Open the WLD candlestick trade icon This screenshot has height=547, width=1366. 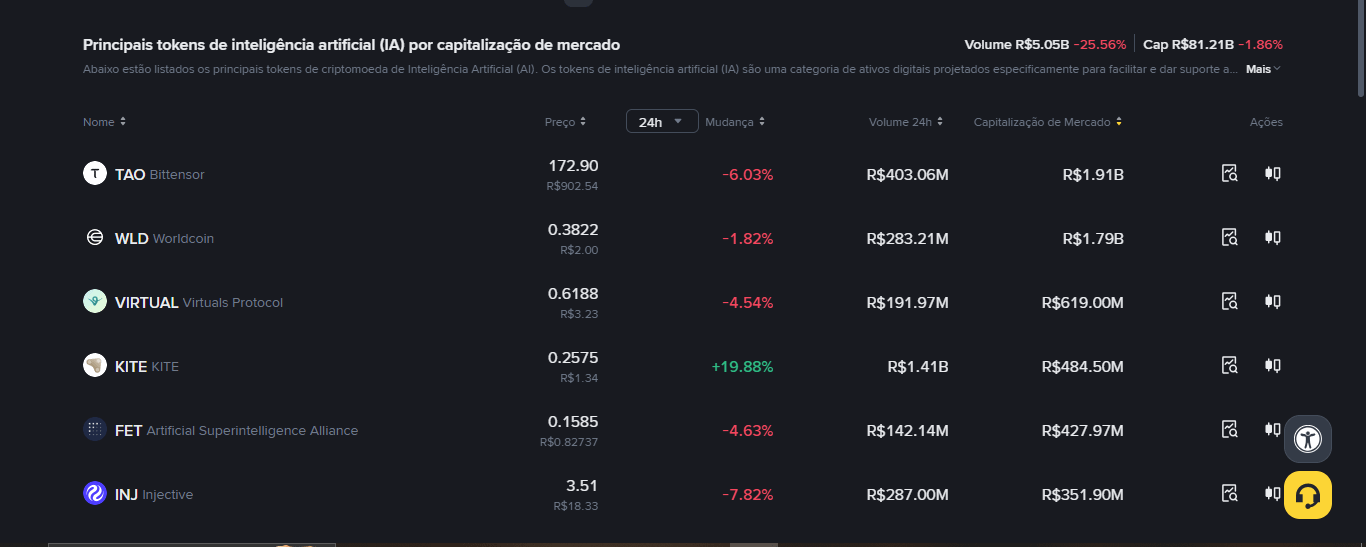pos(1272,238)
